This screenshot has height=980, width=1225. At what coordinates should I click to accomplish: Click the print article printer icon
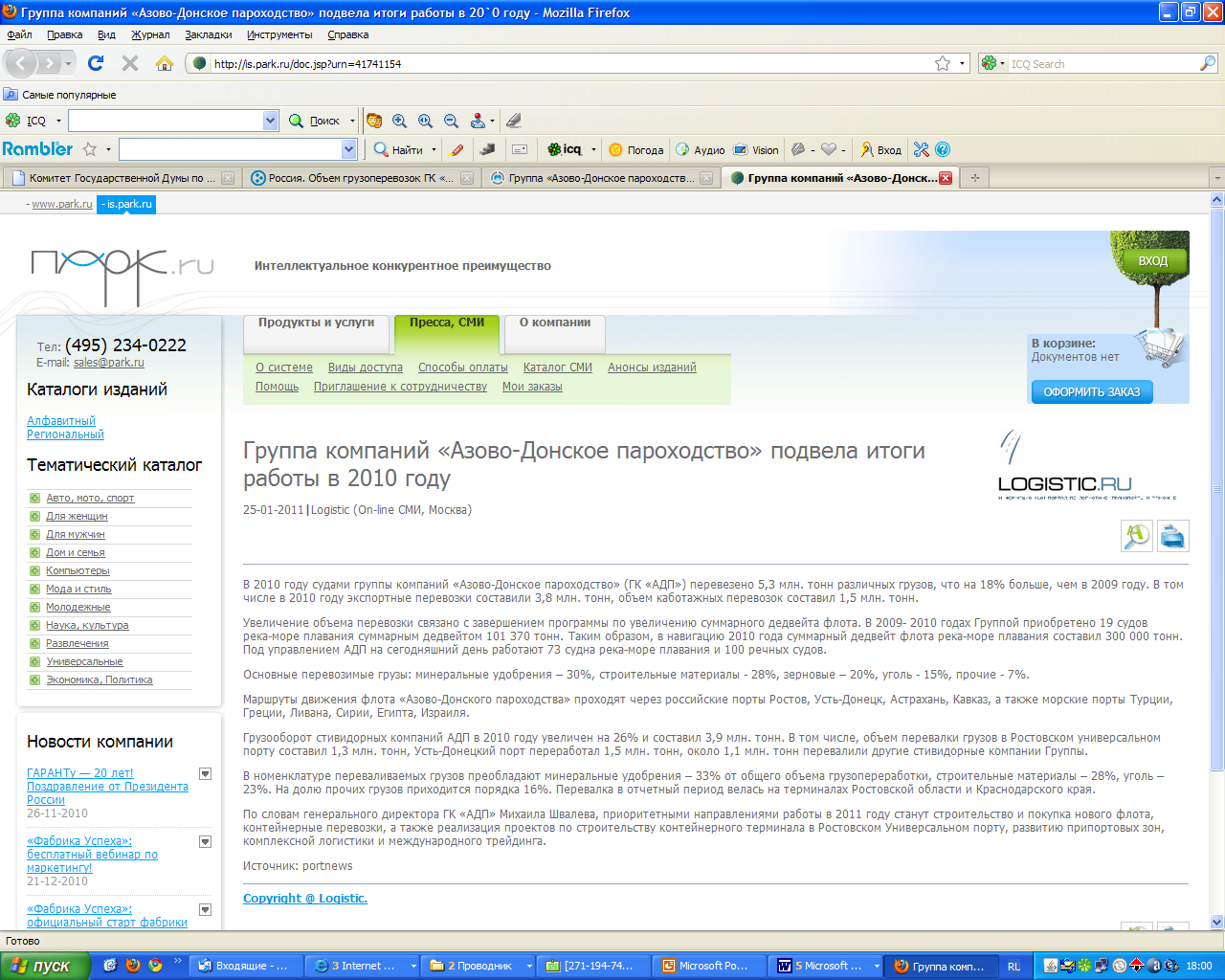1172,536
